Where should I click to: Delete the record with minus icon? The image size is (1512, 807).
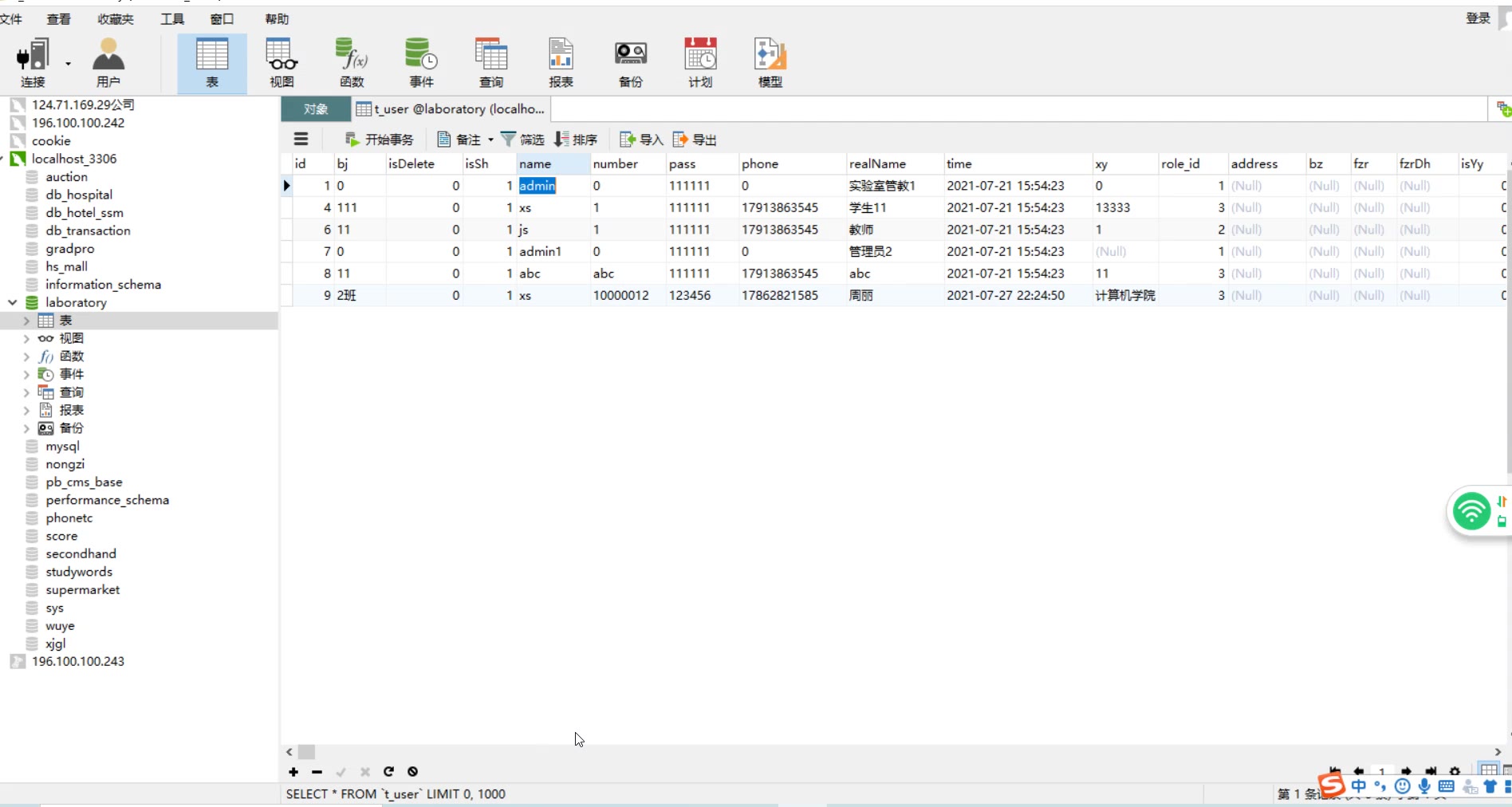317,771
